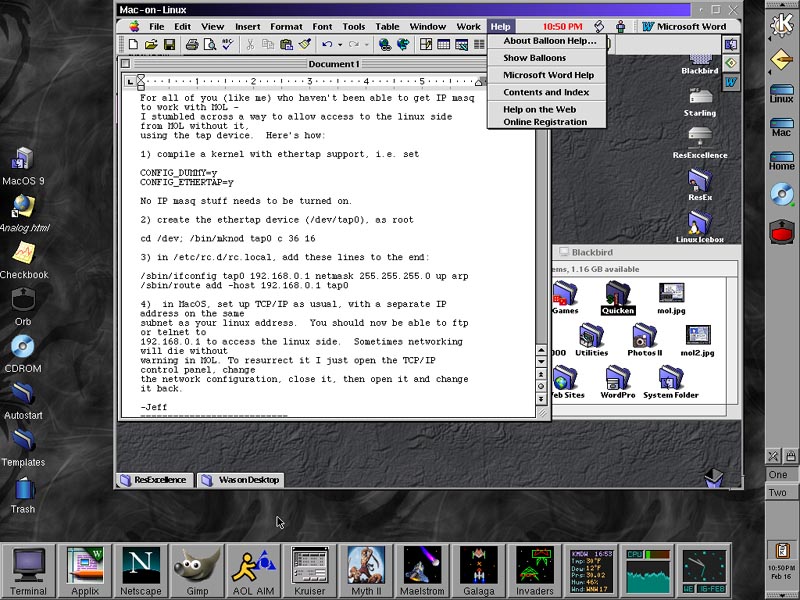This screenshot has width=800, height=600.
Task: Select the Format Painter brush icon
Action: pos(305,44)
